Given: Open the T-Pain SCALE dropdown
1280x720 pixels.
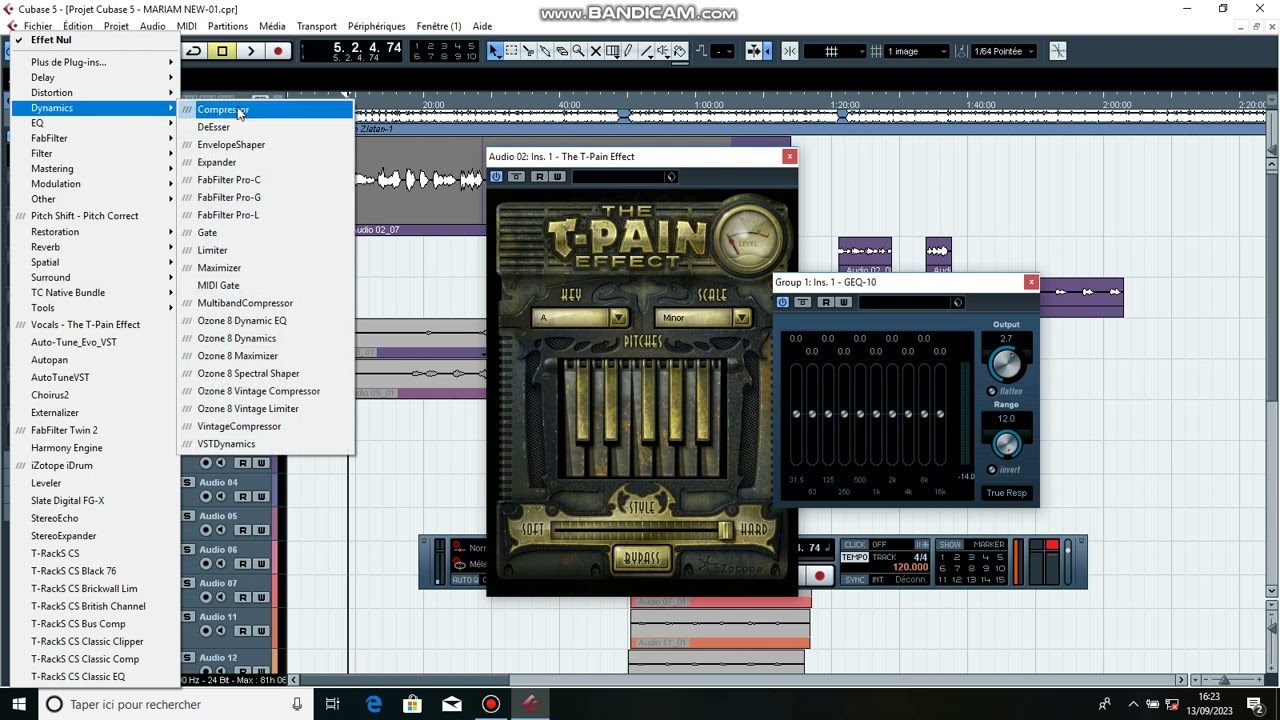Looking at the screenshot, I should [741, 318].
